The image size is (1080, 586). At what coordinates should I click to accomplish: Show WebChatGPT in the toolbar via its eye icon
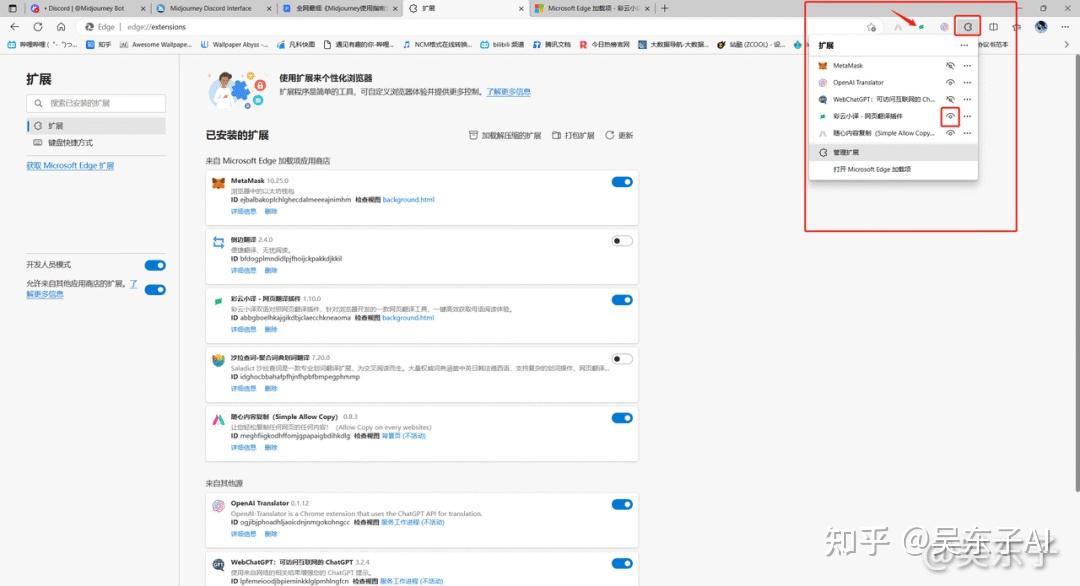coord(950,99)
